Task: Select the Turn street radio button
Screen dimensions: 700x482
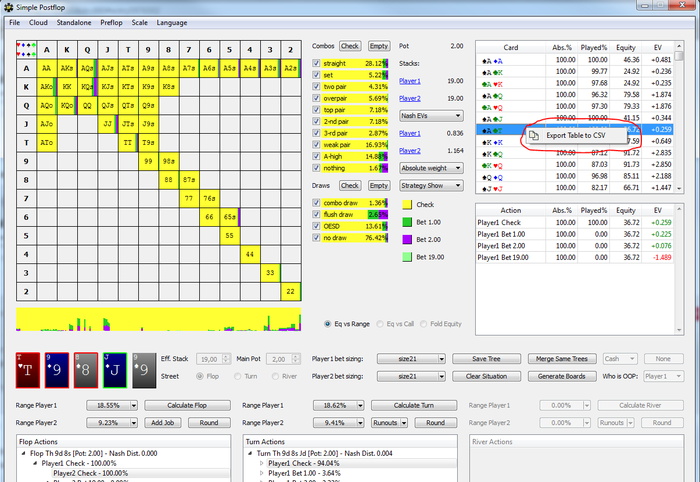Action: 238,376
